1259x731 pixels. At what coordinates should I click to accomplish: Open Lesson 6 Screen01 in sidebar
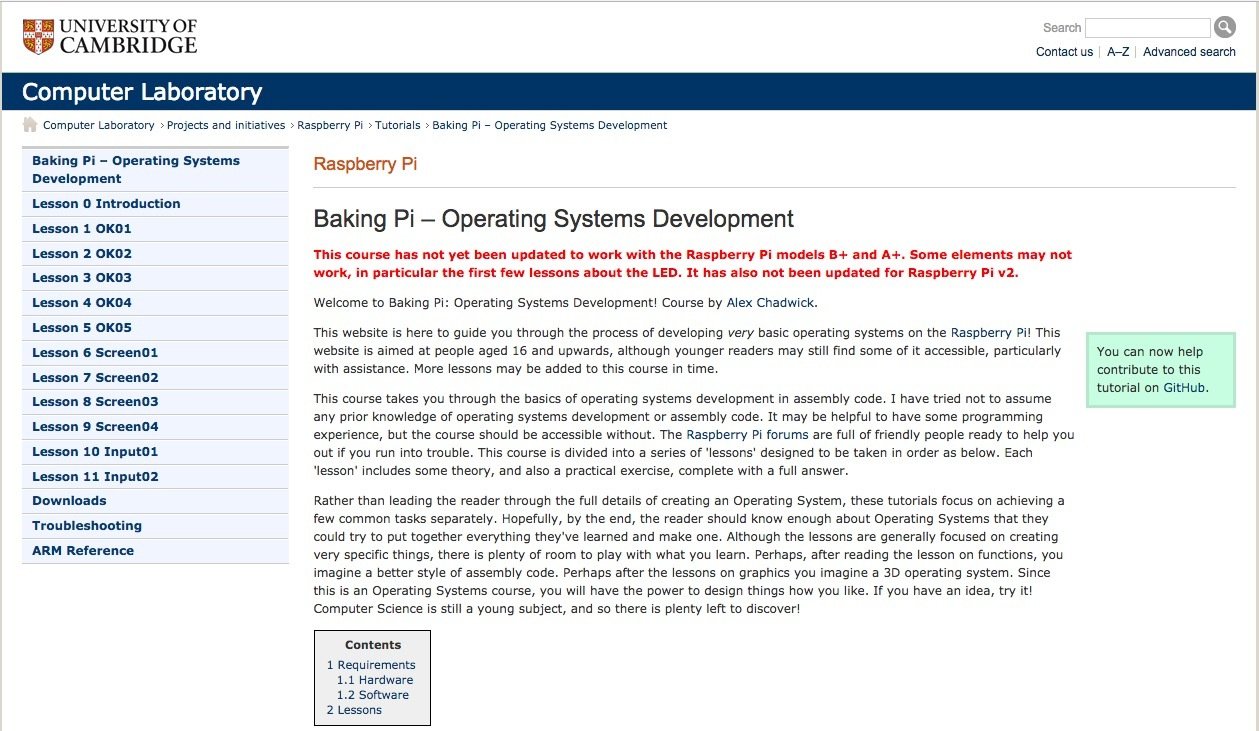[155, 353]
